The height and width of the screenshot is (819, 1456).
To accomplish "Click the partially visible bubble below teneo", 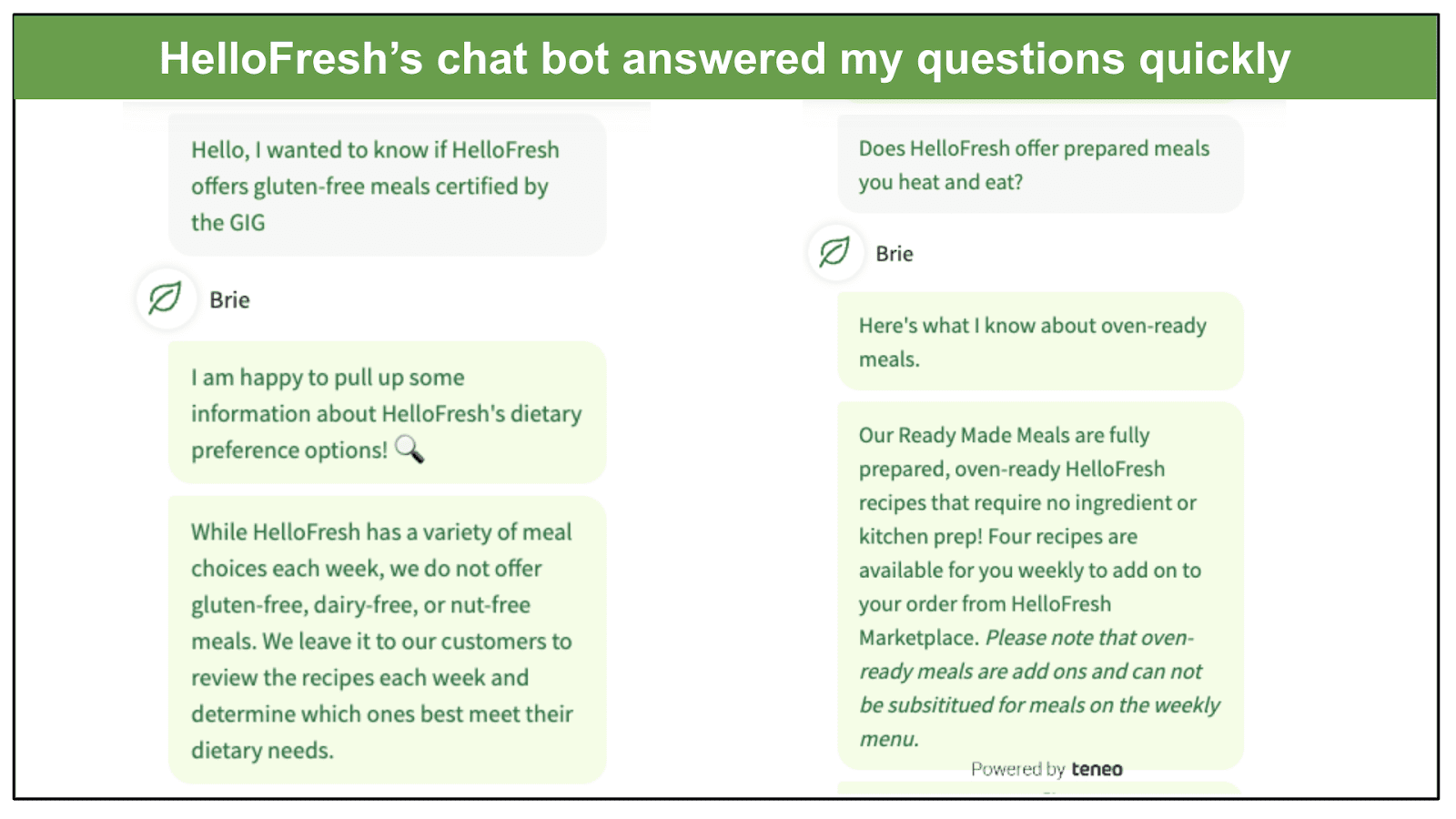I will pos(1040,789).
